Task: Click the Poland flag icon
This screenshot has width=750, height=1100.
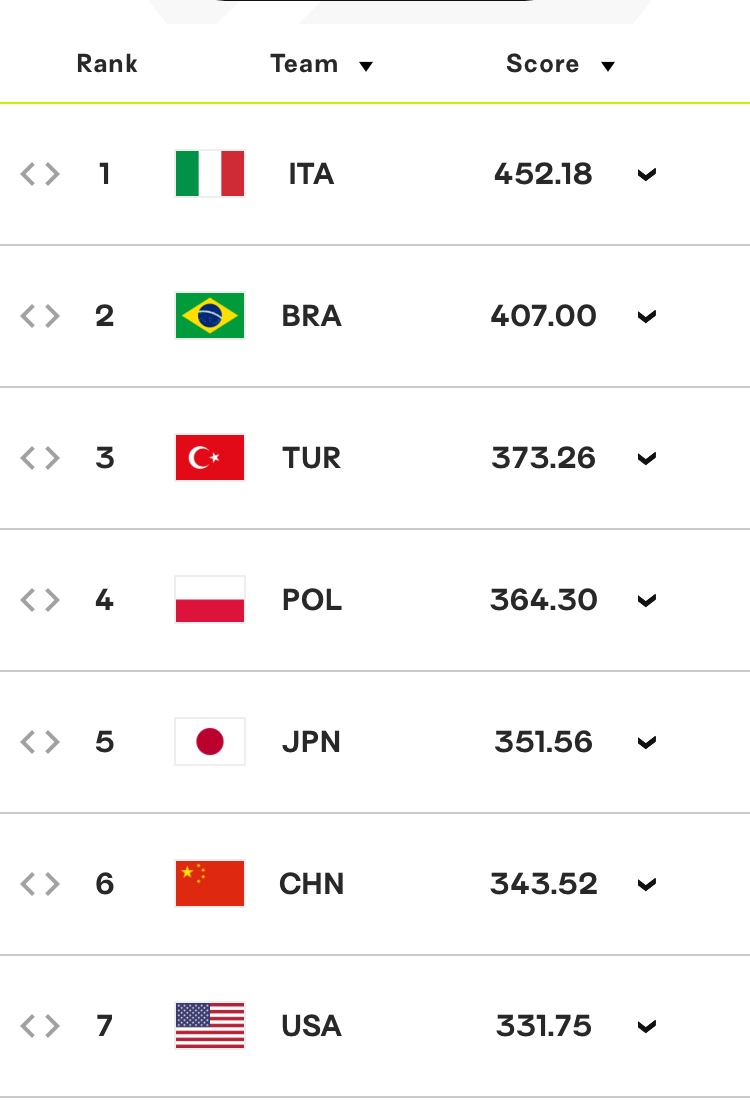Action: (210, 600)
